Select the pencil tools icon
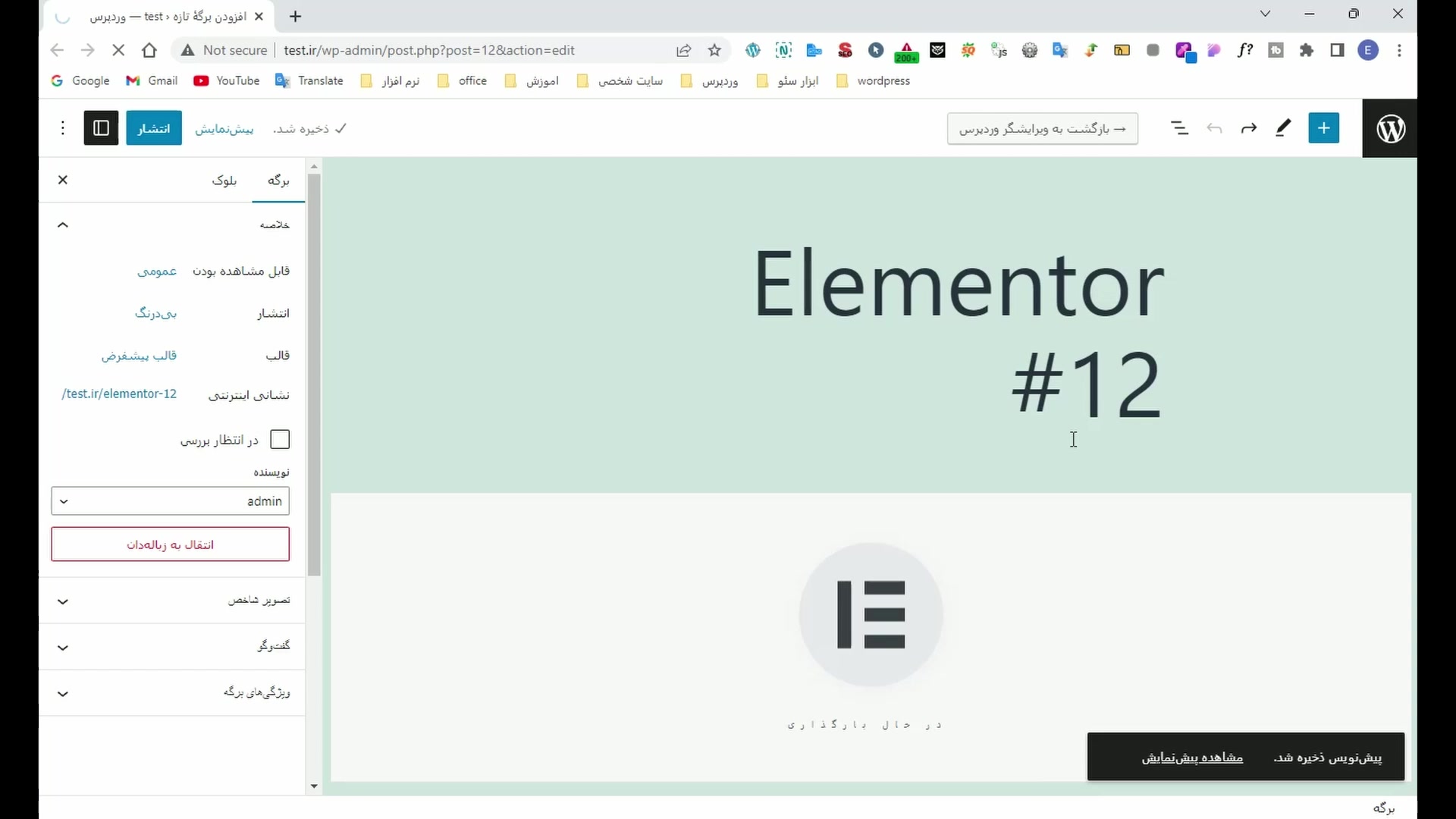The width and height of the screenshot is (1456, 819). 1283,128
